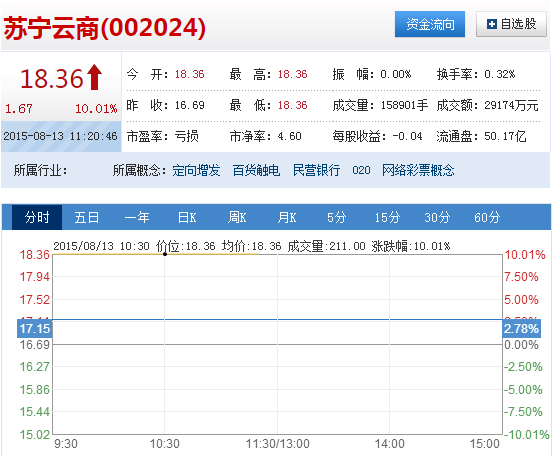The height and width of the screenshot is (456, 552).
Task: Switch to the 五日 chart tab
Action: pyautogui.click(x=87, y=217)
